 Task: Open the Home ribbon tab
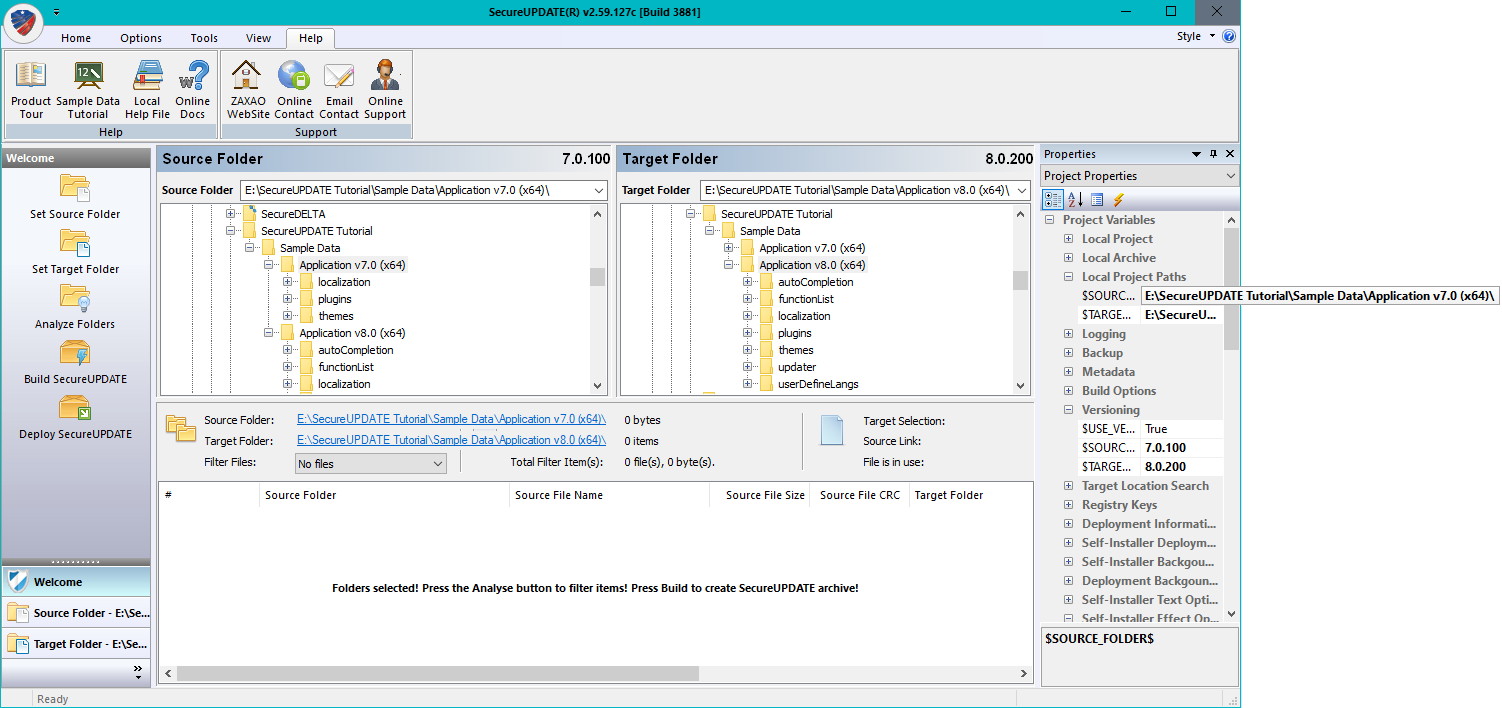pyautogui.click(x=76, y=38)
